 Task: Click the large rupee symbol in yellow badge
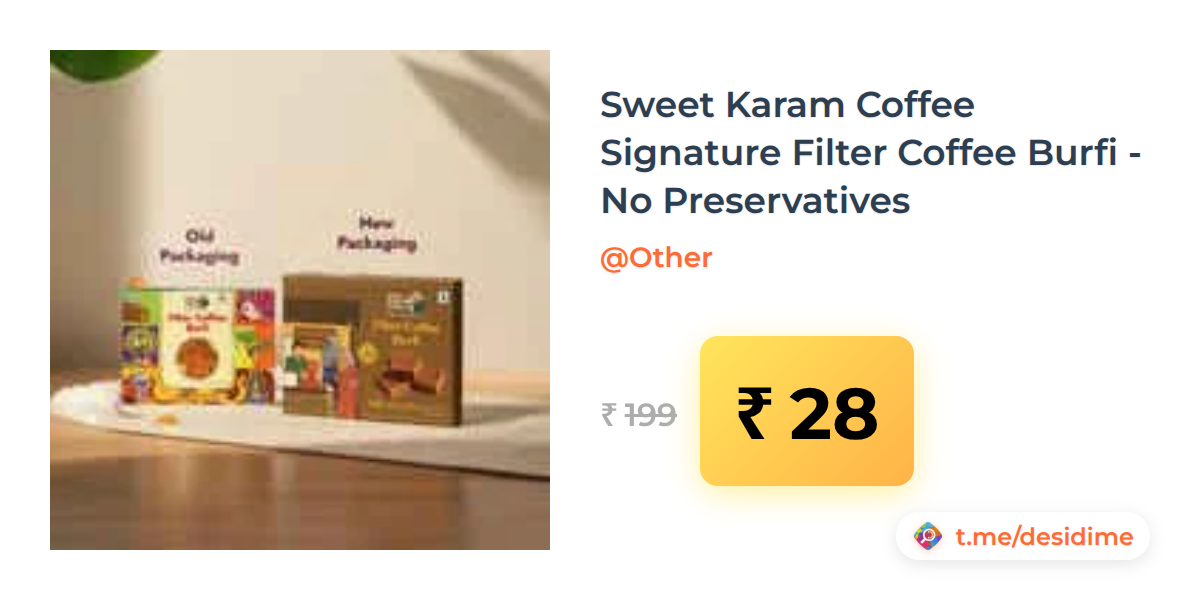pyautogui.click(x=755, y=413)
